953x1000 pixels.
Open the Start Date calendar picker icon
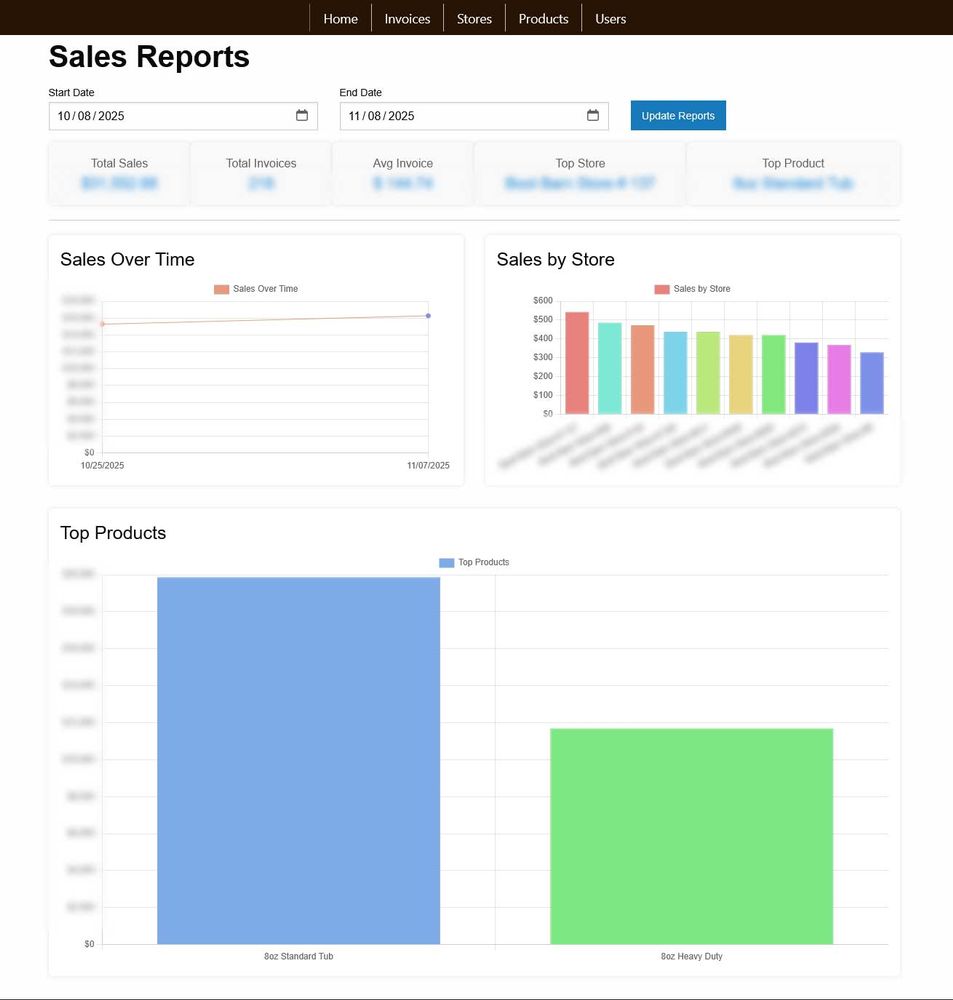click(x=302, y=116)
